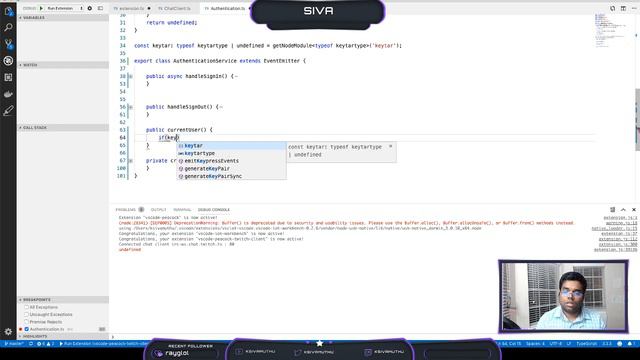The image size is (640, 360).
Task: Click Run Extension in the status bar
Action: click(x=102, y=344)
